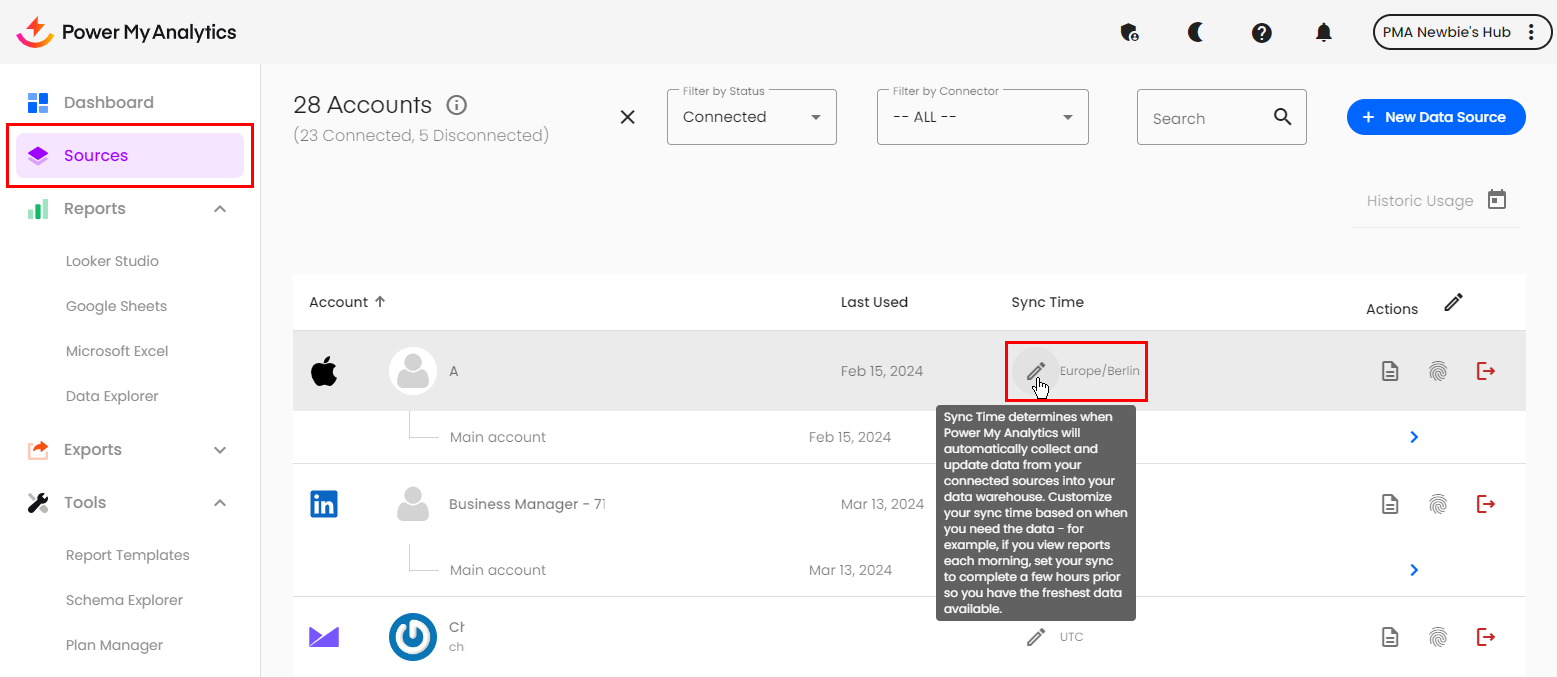Click the New Data Source button
This screenshot has width=1557, height=677.
(1435, 117)
